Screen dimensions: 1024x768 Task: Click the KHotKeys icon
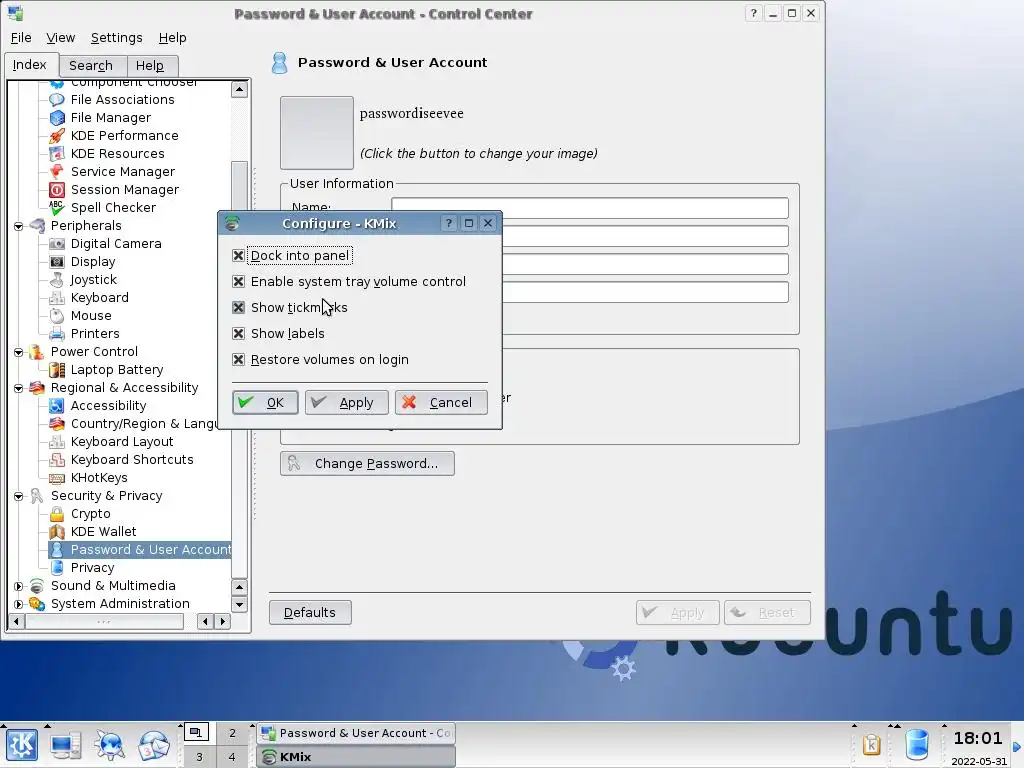tap(57, 478)
